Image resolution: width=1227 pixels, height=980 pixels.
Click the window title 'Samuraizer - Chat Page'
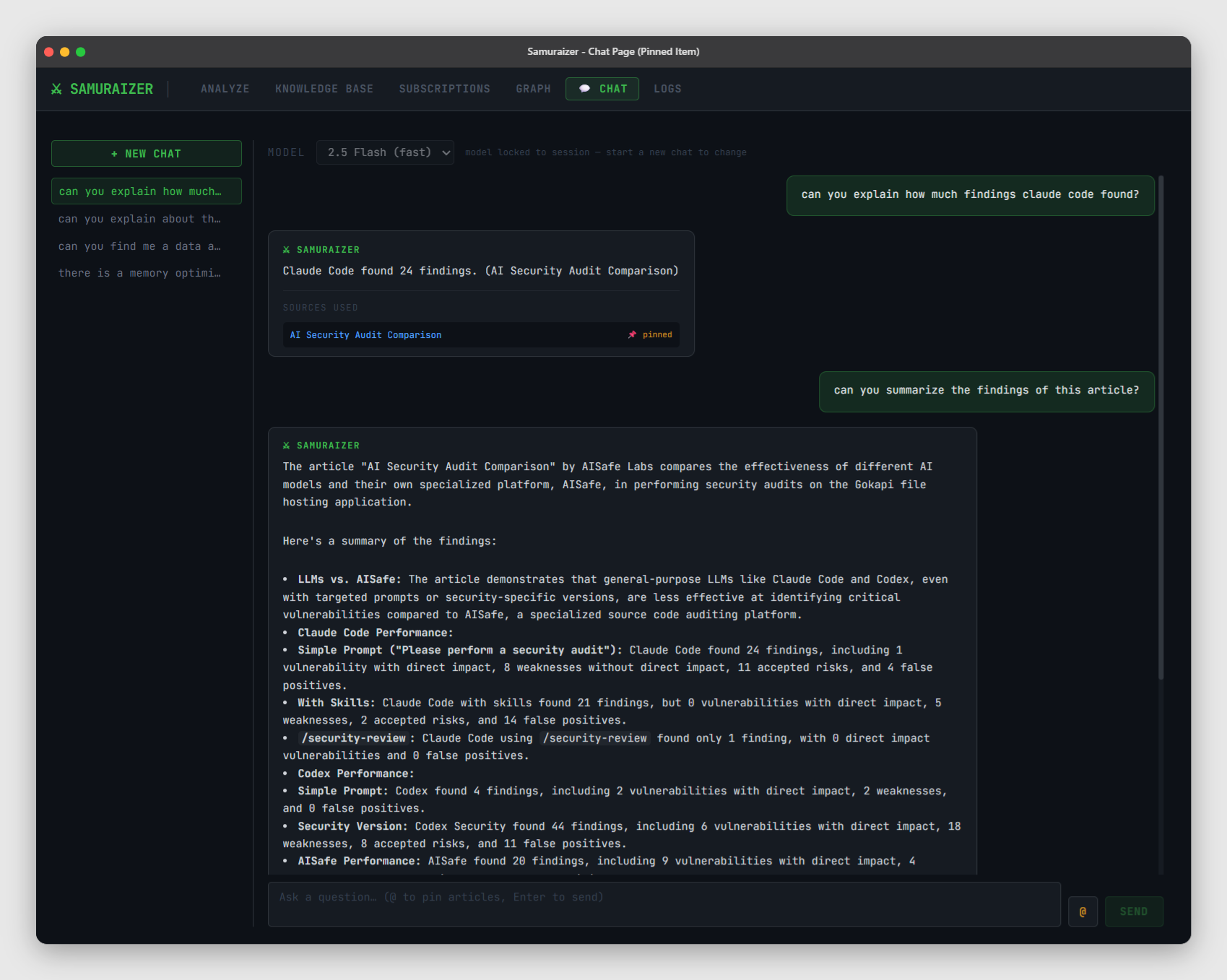tap(613, 52)
